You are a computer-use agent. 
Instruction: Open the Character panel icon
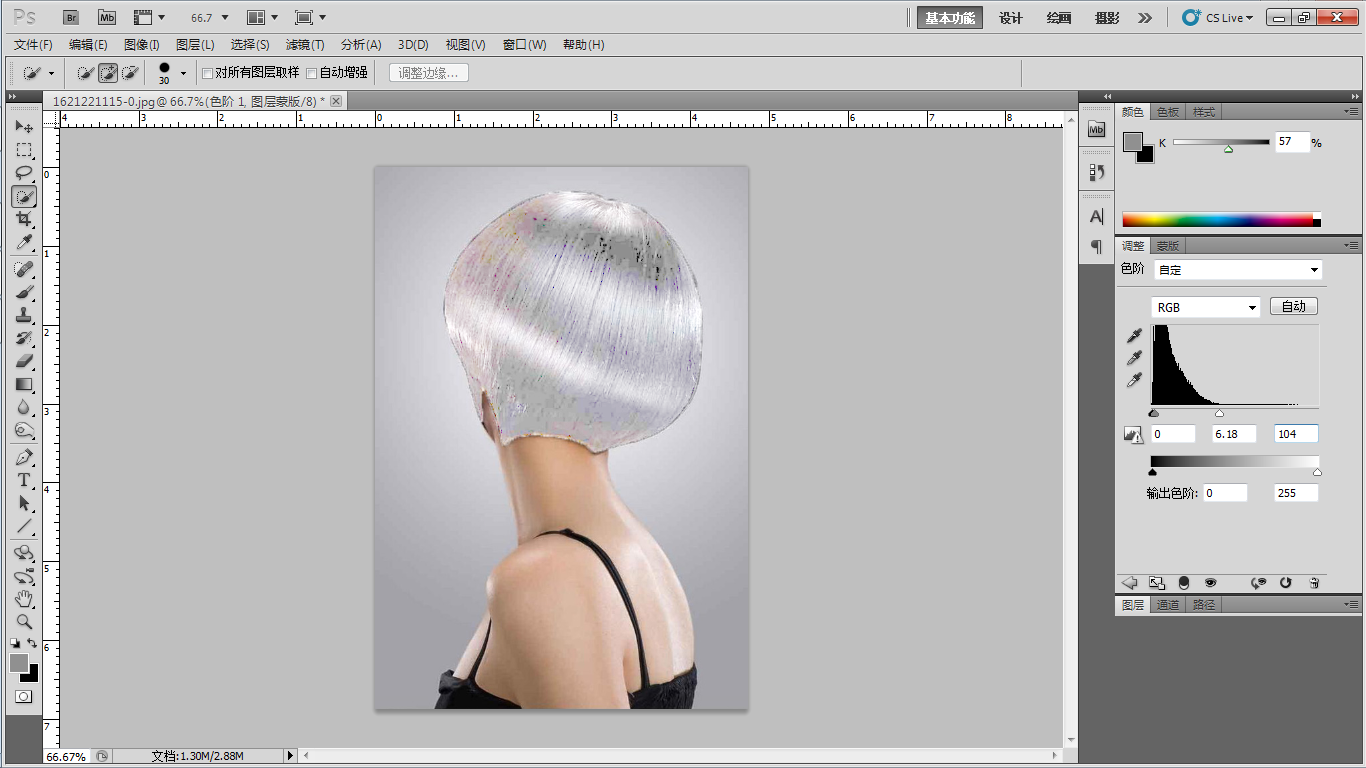pyautogui.click(x=1097, y=216)
